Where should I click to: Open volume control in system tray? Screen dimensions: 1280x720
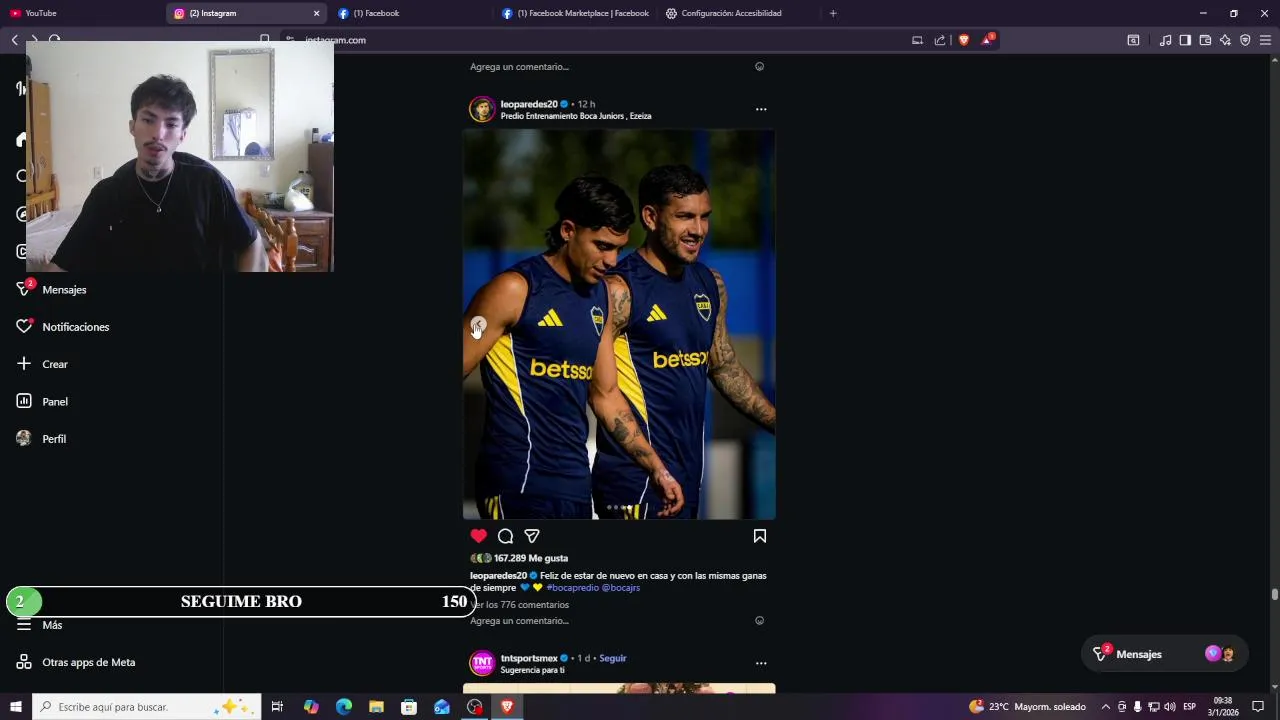(1169, 707)
